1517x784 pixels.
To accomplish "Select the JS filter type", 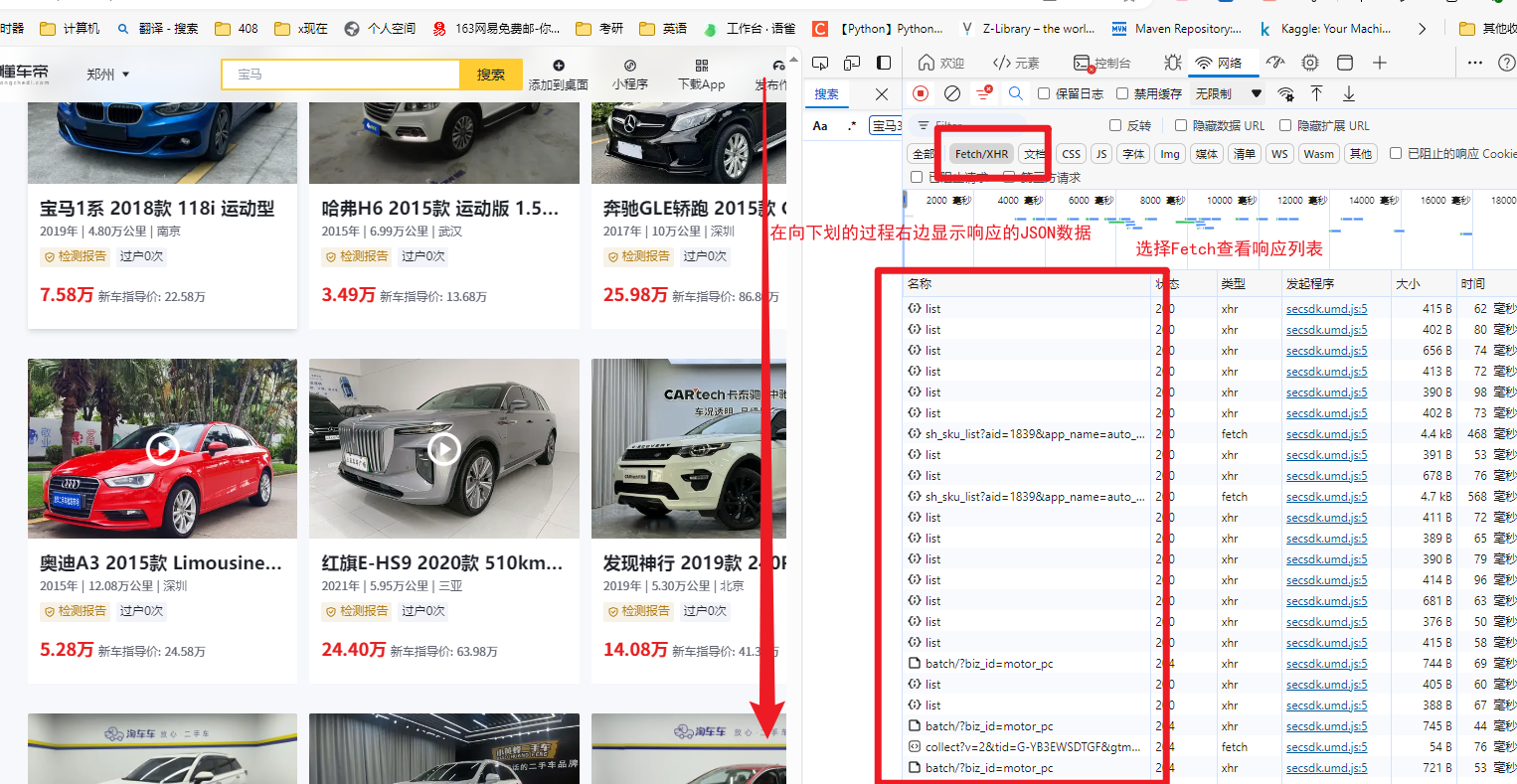I will coord(1101,154).
